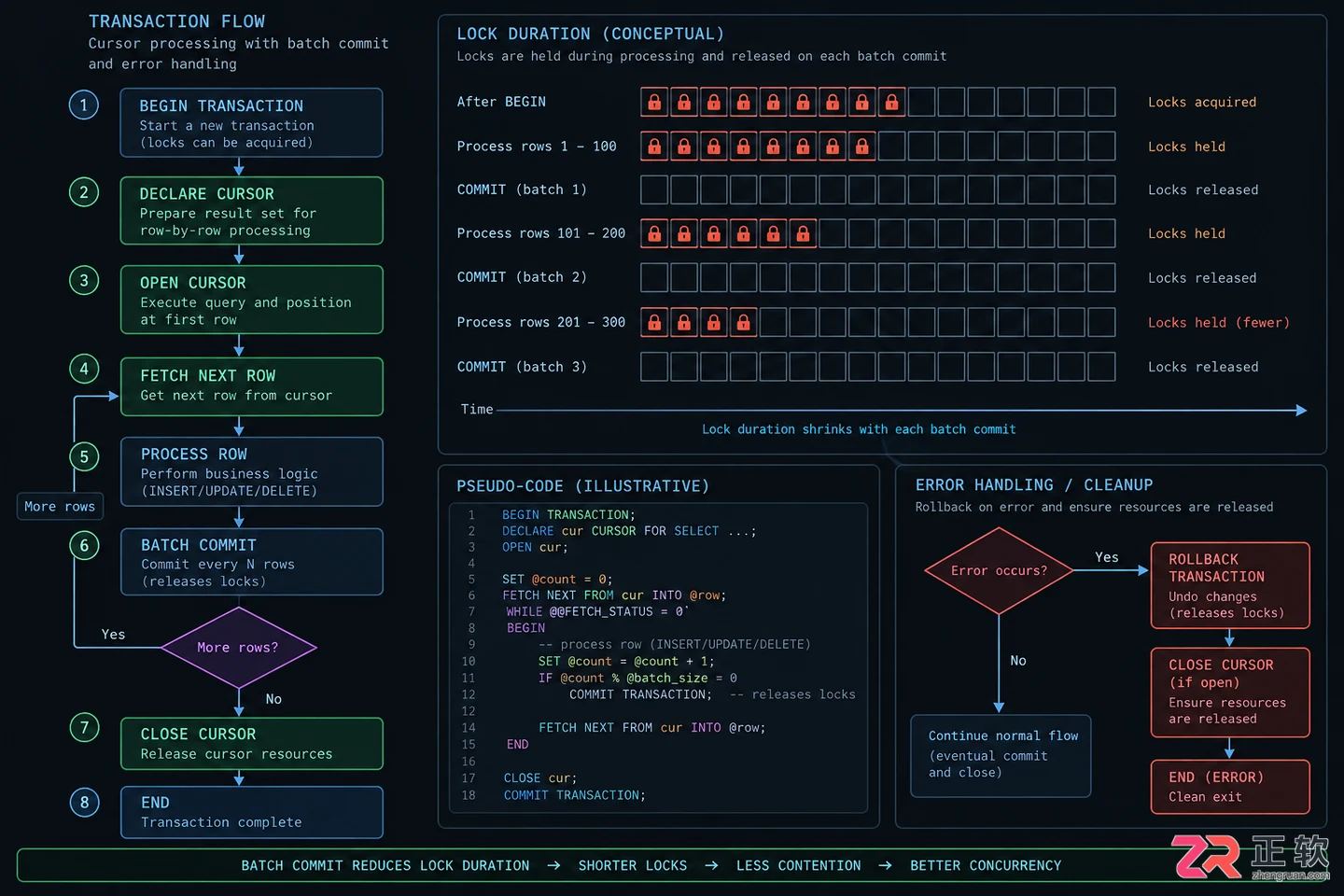
Task: Click the red 'CLOSE CURSOR (if open)' box
Action: point(1230,693)
